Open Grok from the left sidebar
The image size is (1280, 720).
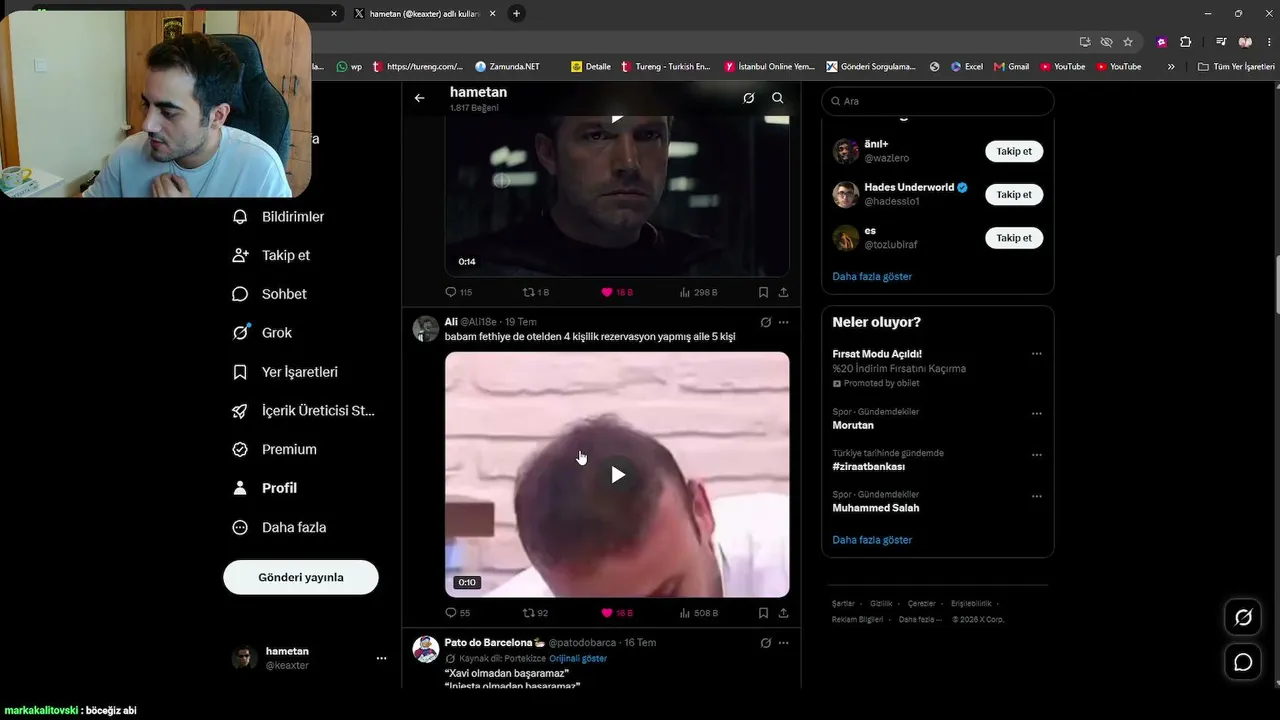pyautogui.click(x=262, y=333)
